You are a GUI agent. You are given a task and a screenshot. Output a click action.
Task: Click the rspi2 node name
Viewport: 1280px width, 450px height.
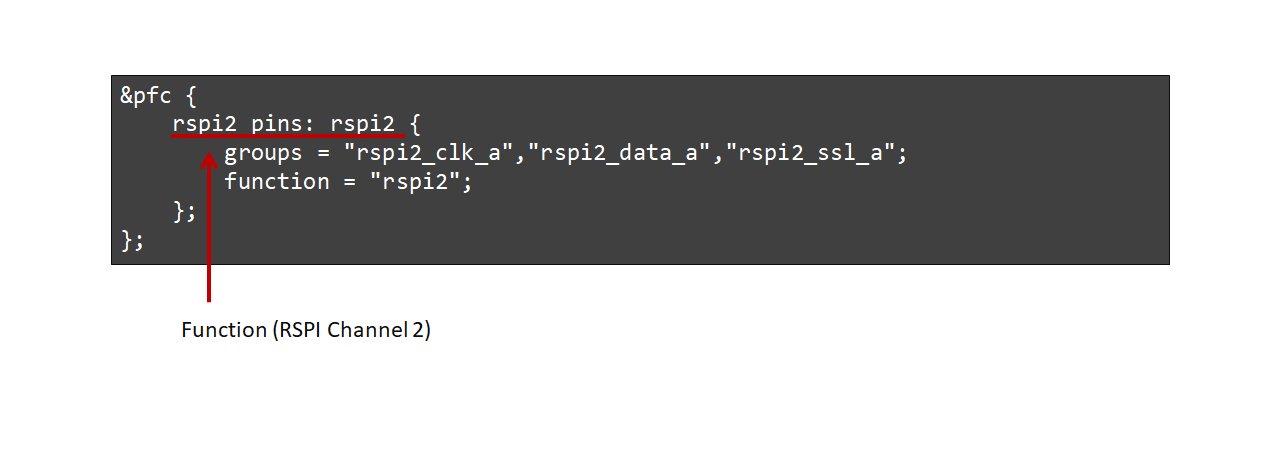click(363, 125)
